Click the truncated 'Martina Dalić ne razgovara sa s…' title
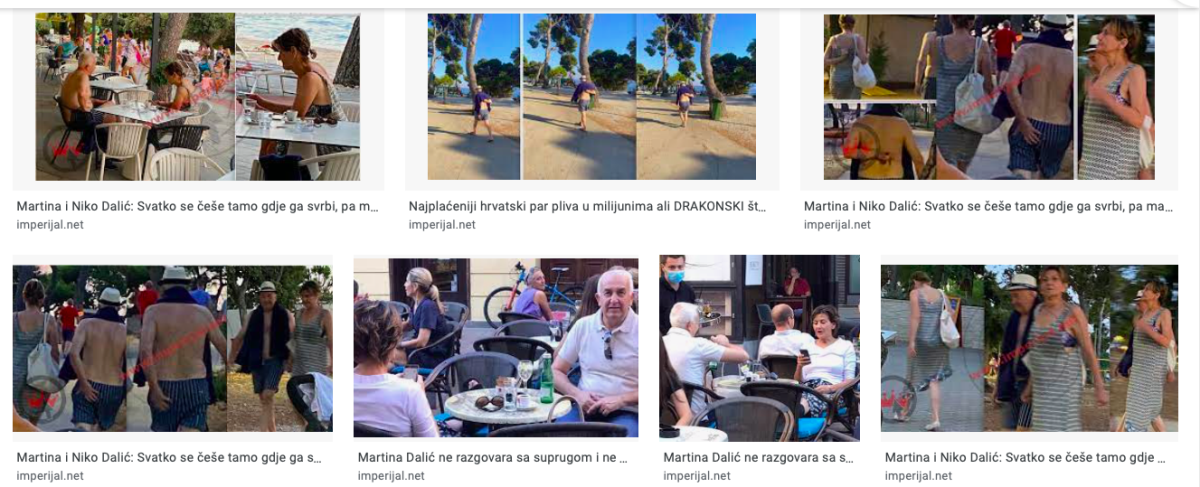The height and width of the screenshot is (487, 1200). [x=758, y=458]
